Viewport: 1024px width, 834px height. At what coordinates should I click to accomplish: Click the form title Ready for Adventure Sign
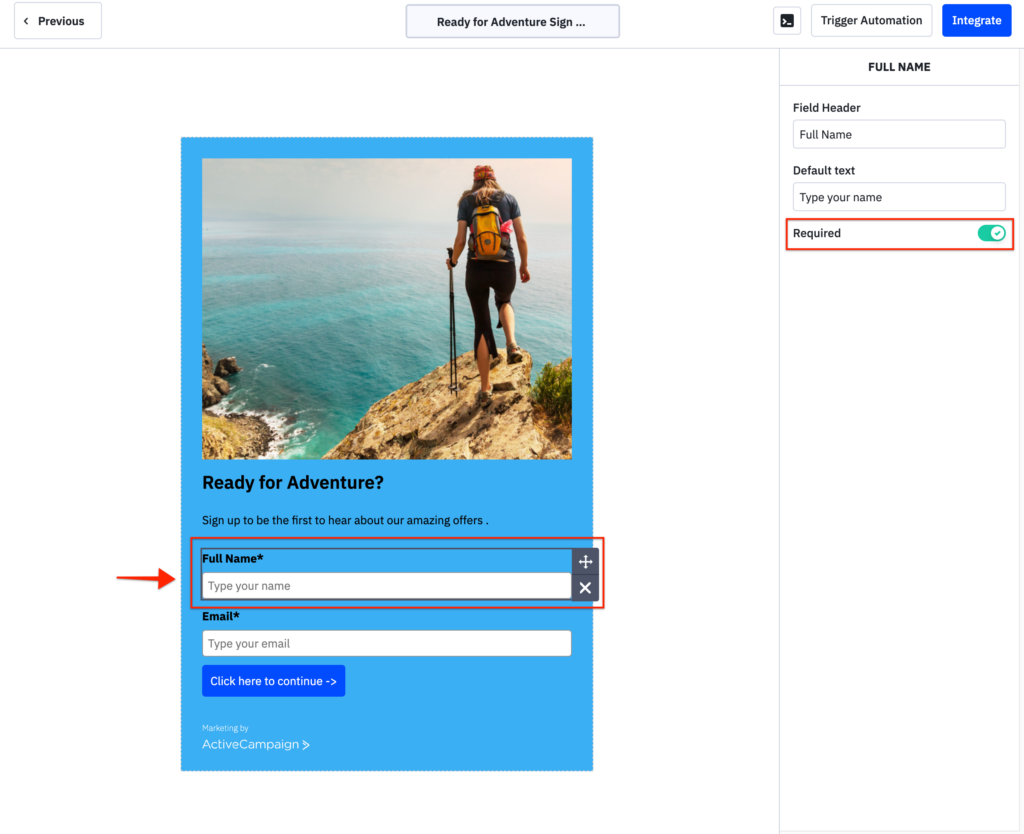click(512, 21)
